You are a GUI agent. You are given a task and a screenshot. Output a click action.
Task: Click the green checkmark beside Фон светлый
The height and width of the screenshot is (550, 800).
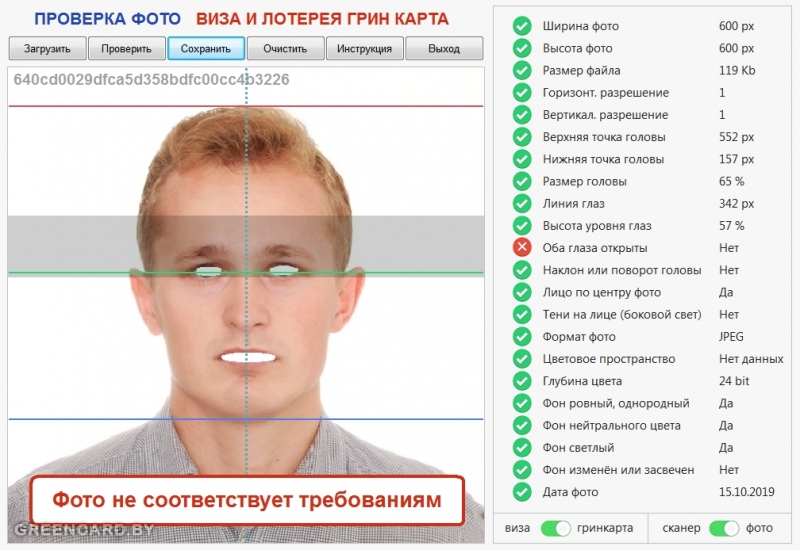(x=522, y=447)
